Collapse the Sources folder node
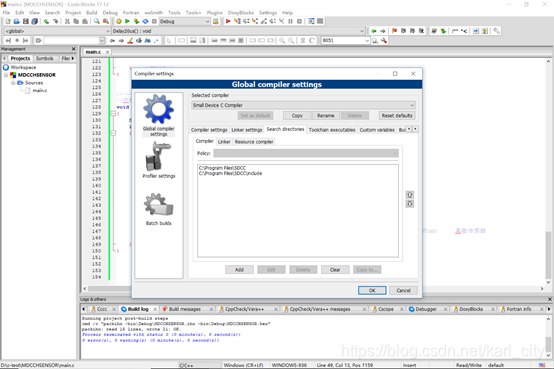The image size is (554, 369). pos(13,83)
